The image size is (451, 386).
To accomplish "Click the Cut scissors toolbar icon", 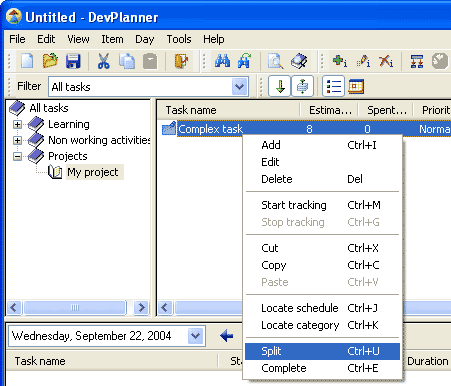I will click(x=104, y=61).
